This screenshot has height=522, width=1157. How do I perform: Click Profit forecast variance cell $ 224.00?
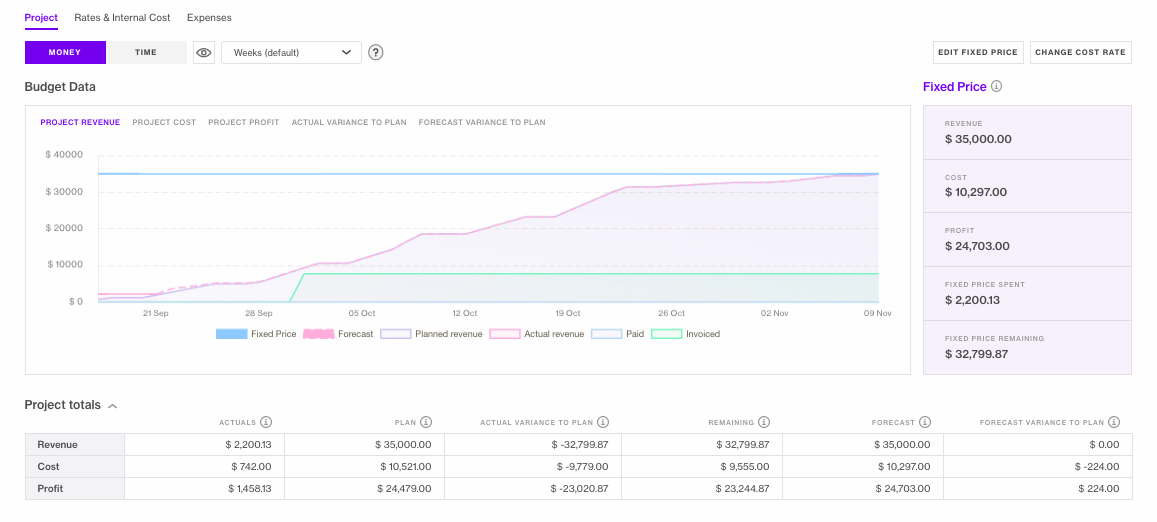(x=1037, y=489)
